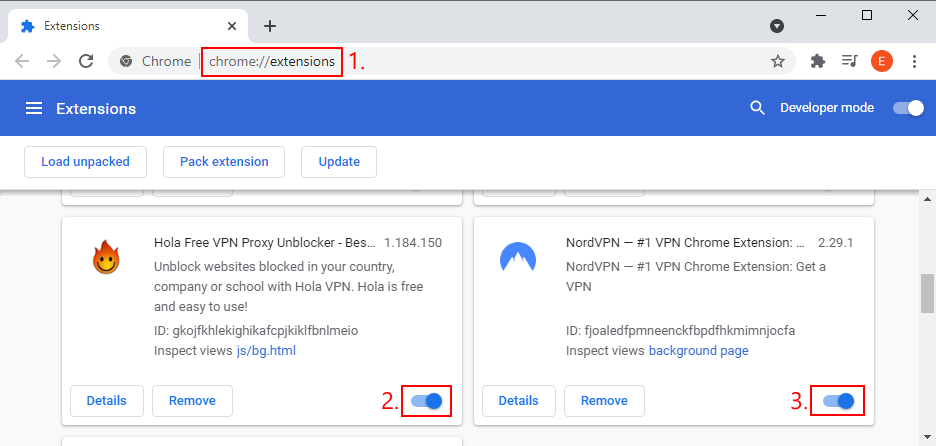Click the NordVPN mountain logo

(x=518, y=258)
